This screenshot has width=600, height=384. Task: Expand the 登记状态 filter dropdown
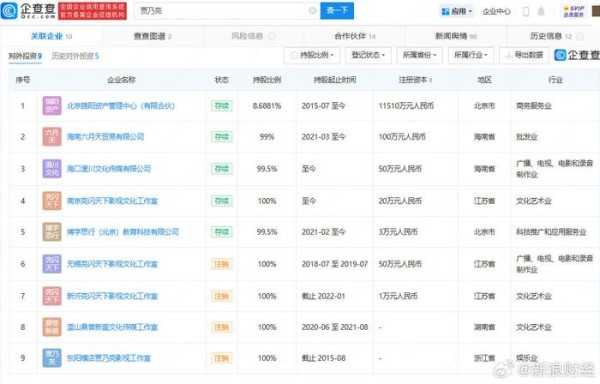point(368,55)
